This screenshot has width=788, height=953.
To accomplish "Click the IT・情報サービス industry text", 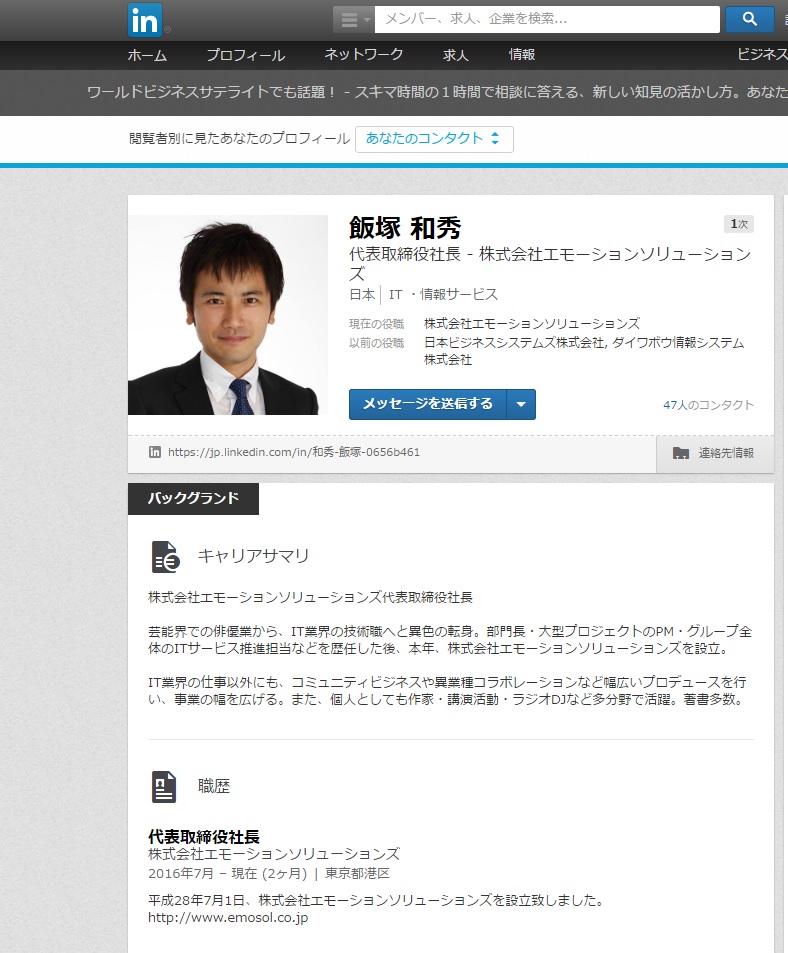I will pos(444,295).
